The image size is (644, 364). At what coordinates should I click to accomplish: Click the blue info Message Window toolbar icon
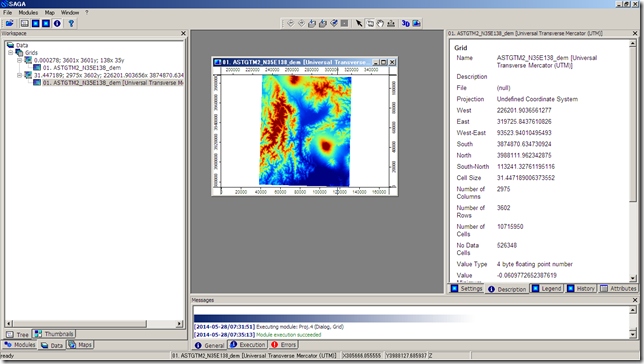click(57, 23)
